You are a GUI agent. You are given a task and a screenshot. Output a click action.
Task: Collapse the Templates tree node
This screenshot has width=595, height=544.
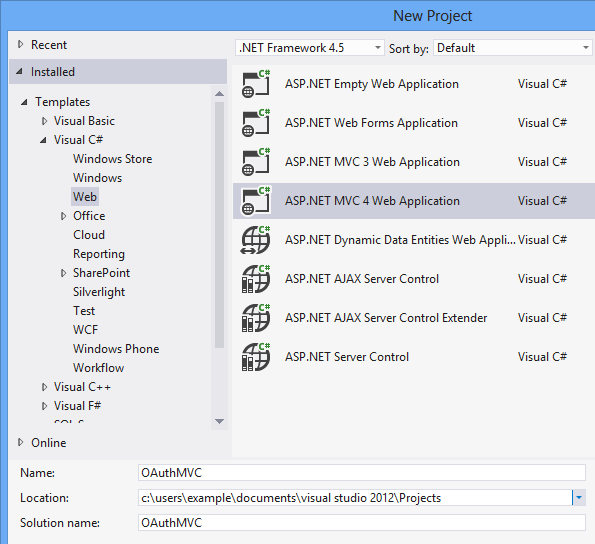[x=24, y=102]
